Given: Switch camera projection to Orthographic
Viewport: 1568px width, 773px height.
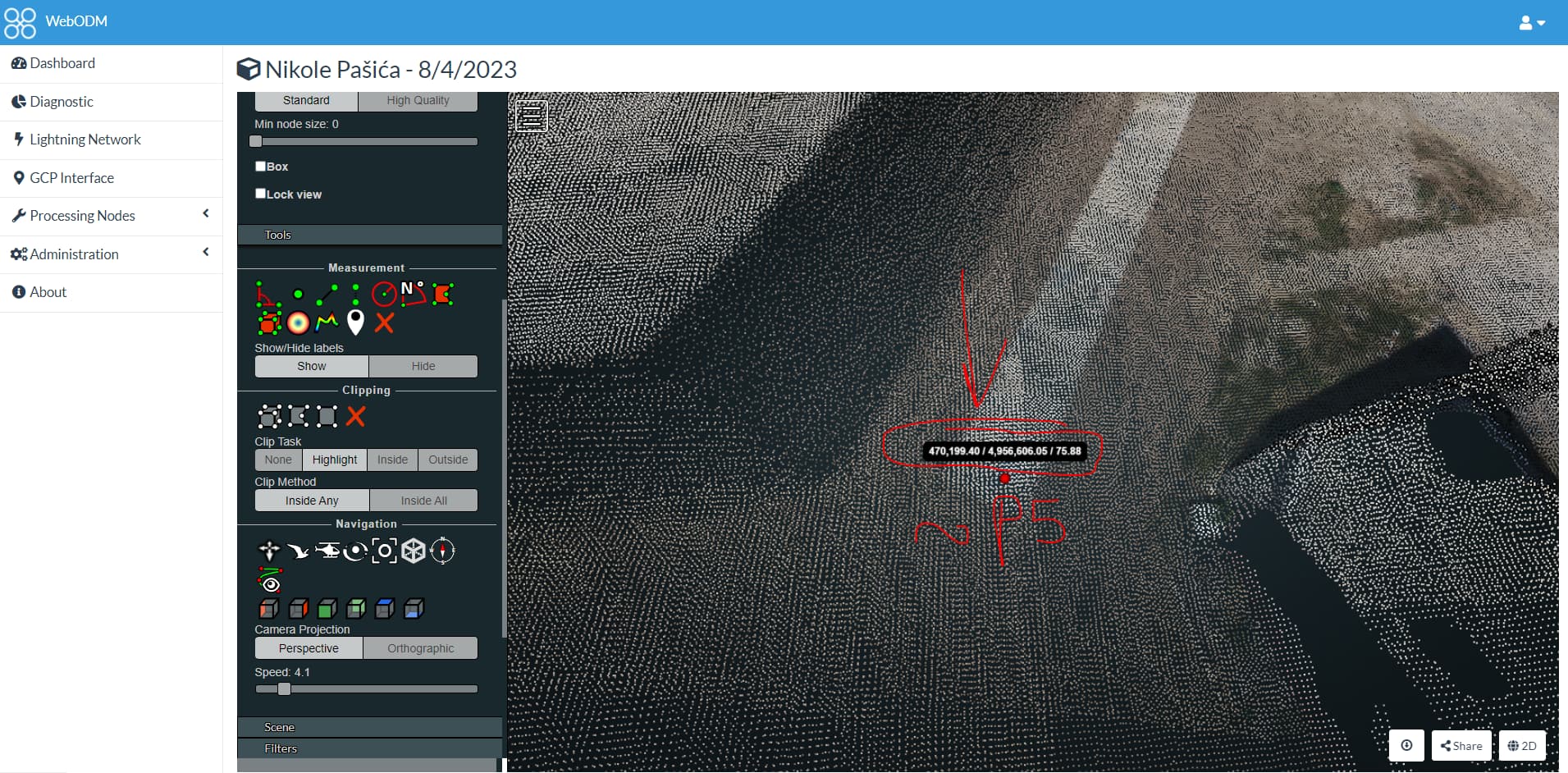Looking at the screenshot, I should 421,647.
